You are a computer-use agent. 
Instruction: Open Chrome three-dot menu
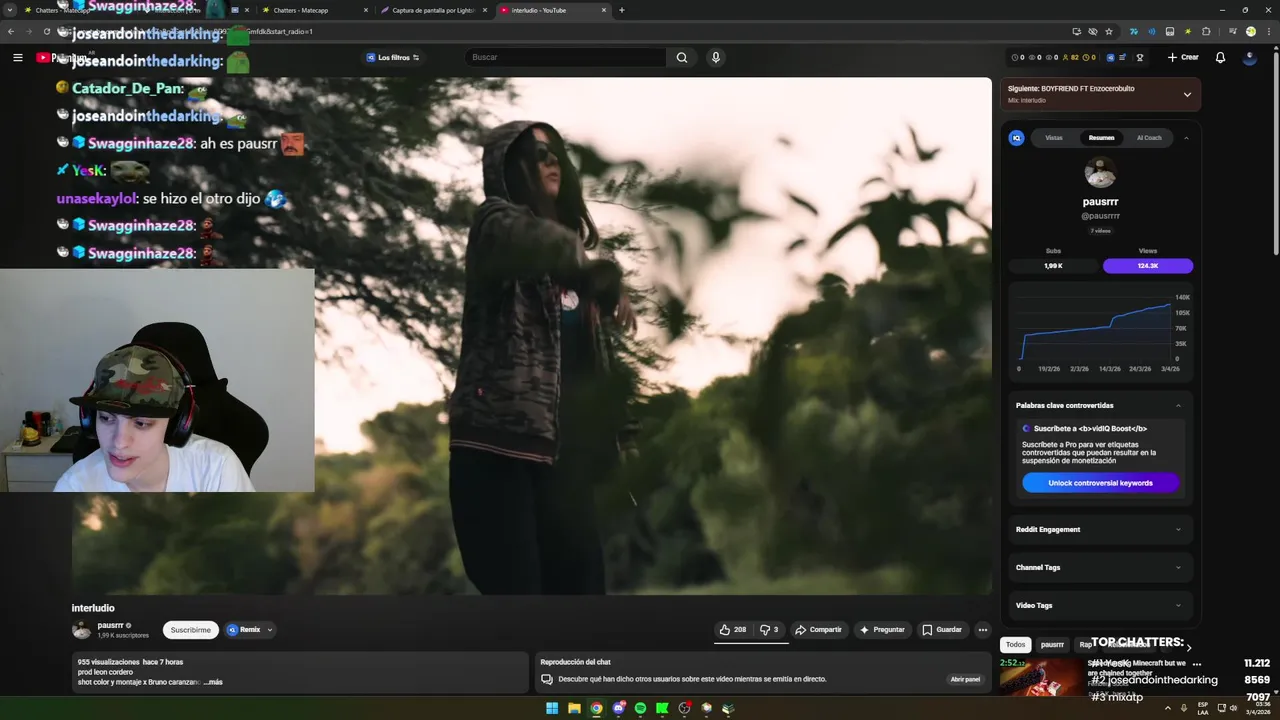pyautogui.click(x=1267, y=31)
